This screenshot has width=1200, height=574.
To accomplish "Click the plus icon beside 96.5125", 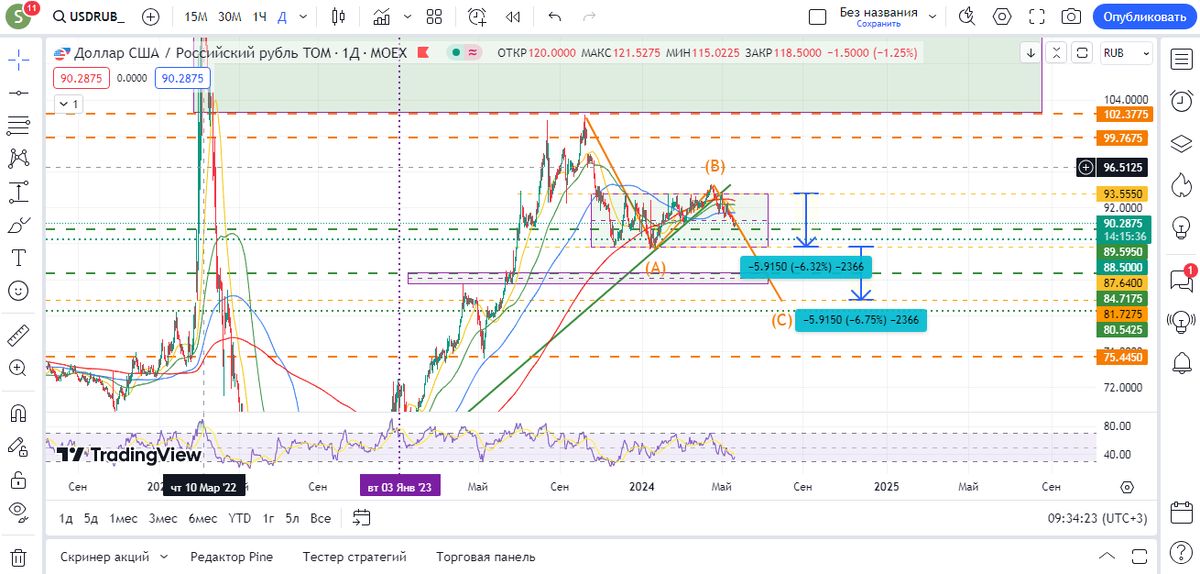I will point(1086,167).
